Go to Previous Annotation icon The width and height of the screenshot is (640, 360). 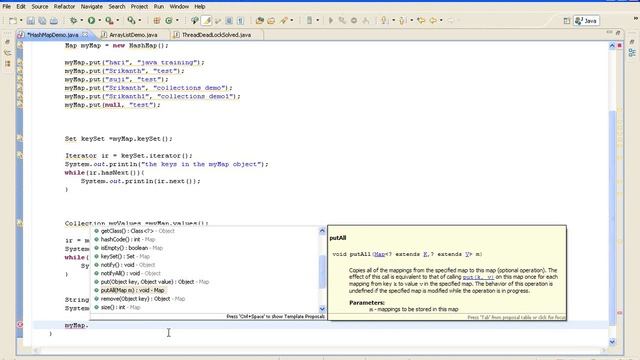(402, 20)
